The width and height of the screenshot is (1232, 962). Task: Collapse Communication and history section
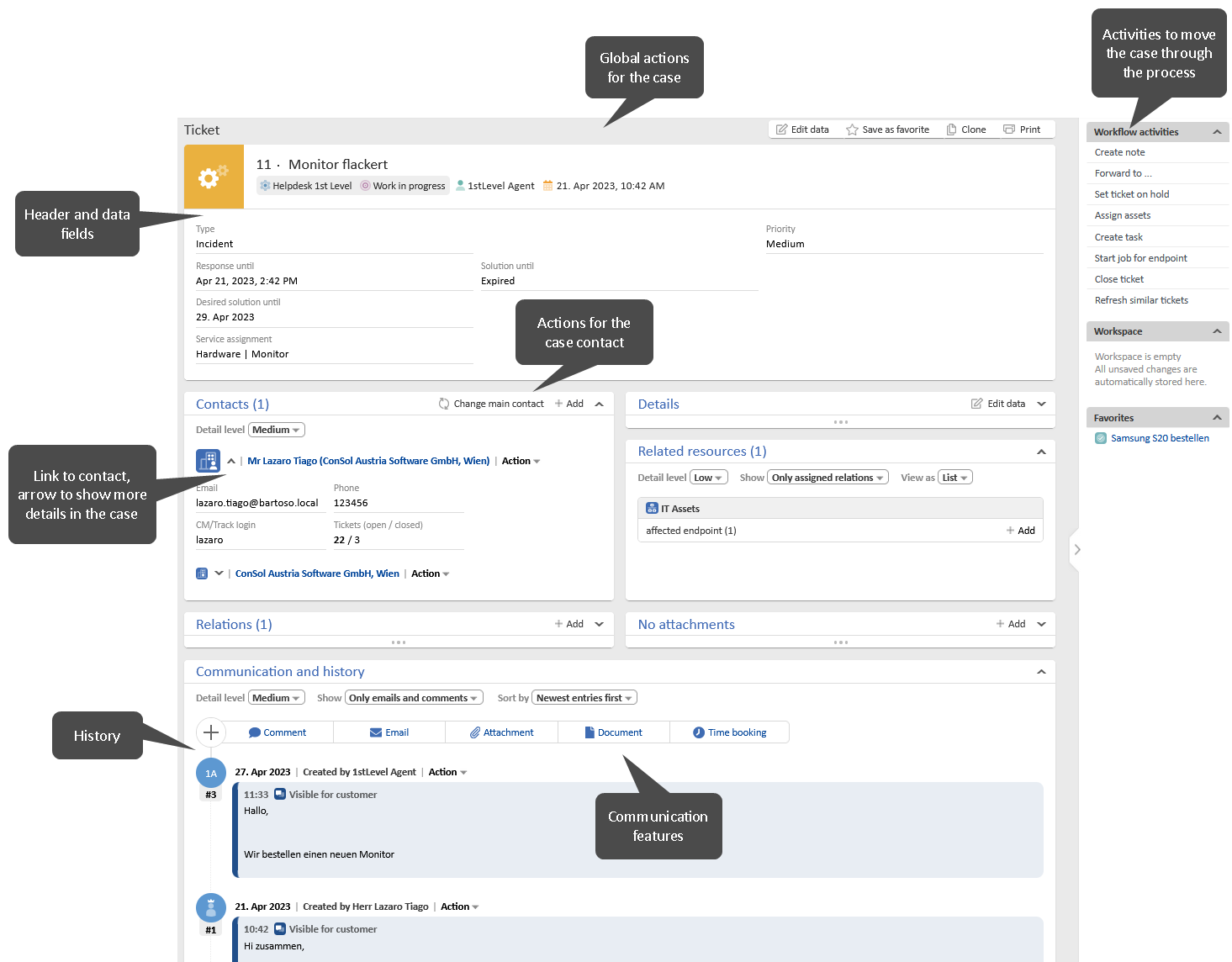point(1041,671)
